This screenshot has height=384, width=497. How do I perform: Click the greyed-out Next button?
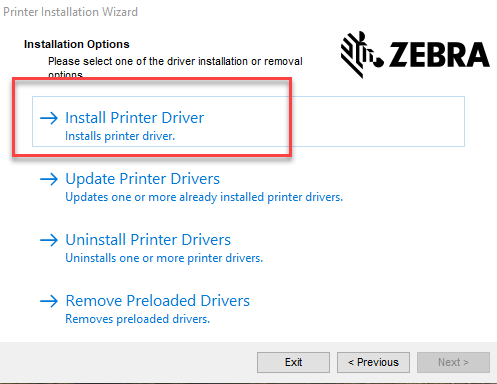453,362
